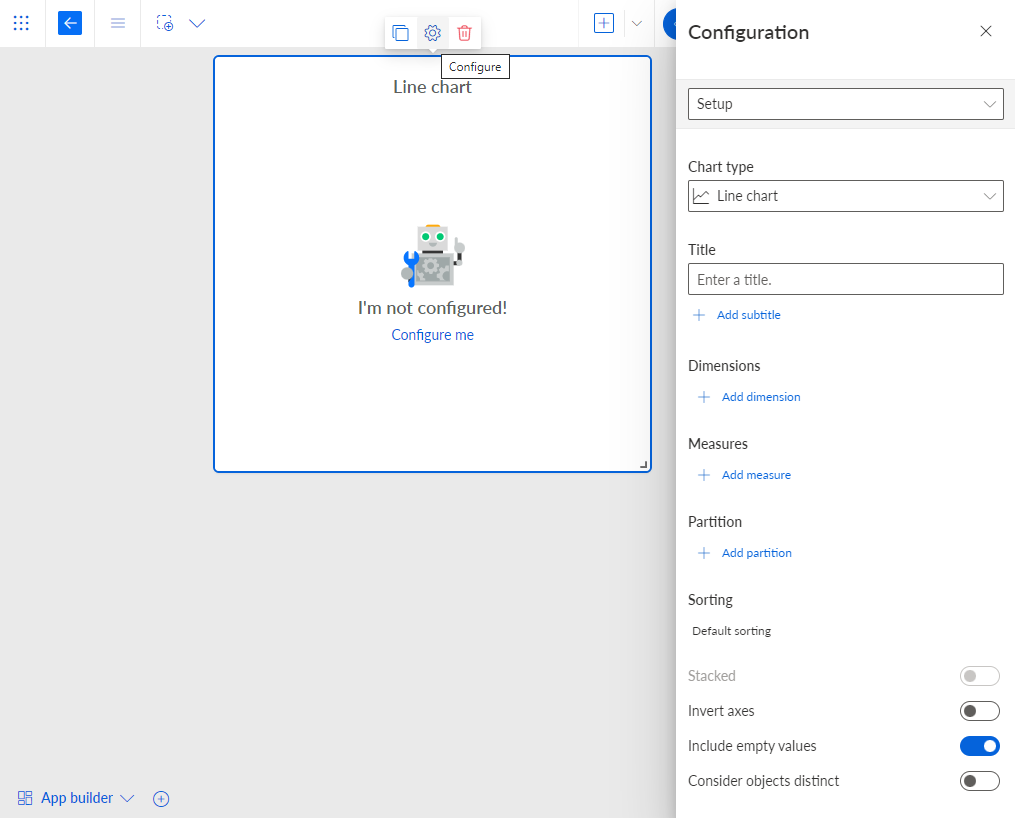The width and height of the screenshot is (1015, 818).
Task: Duplicate the Line chart widget
Action: click(x=401, y=33)
